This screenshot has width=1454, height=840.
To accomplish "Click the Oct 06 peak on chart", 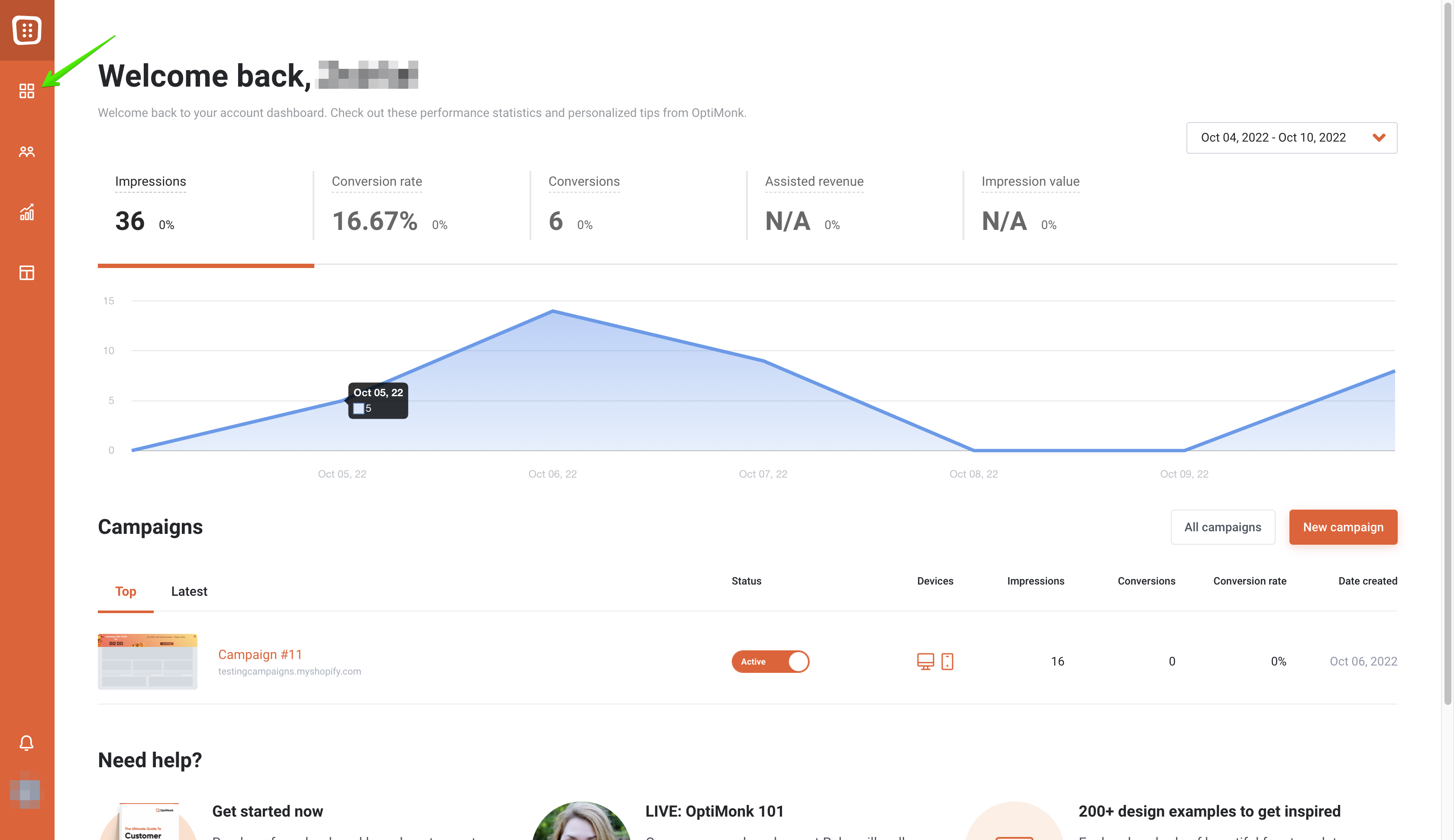I will click(553, 312).
